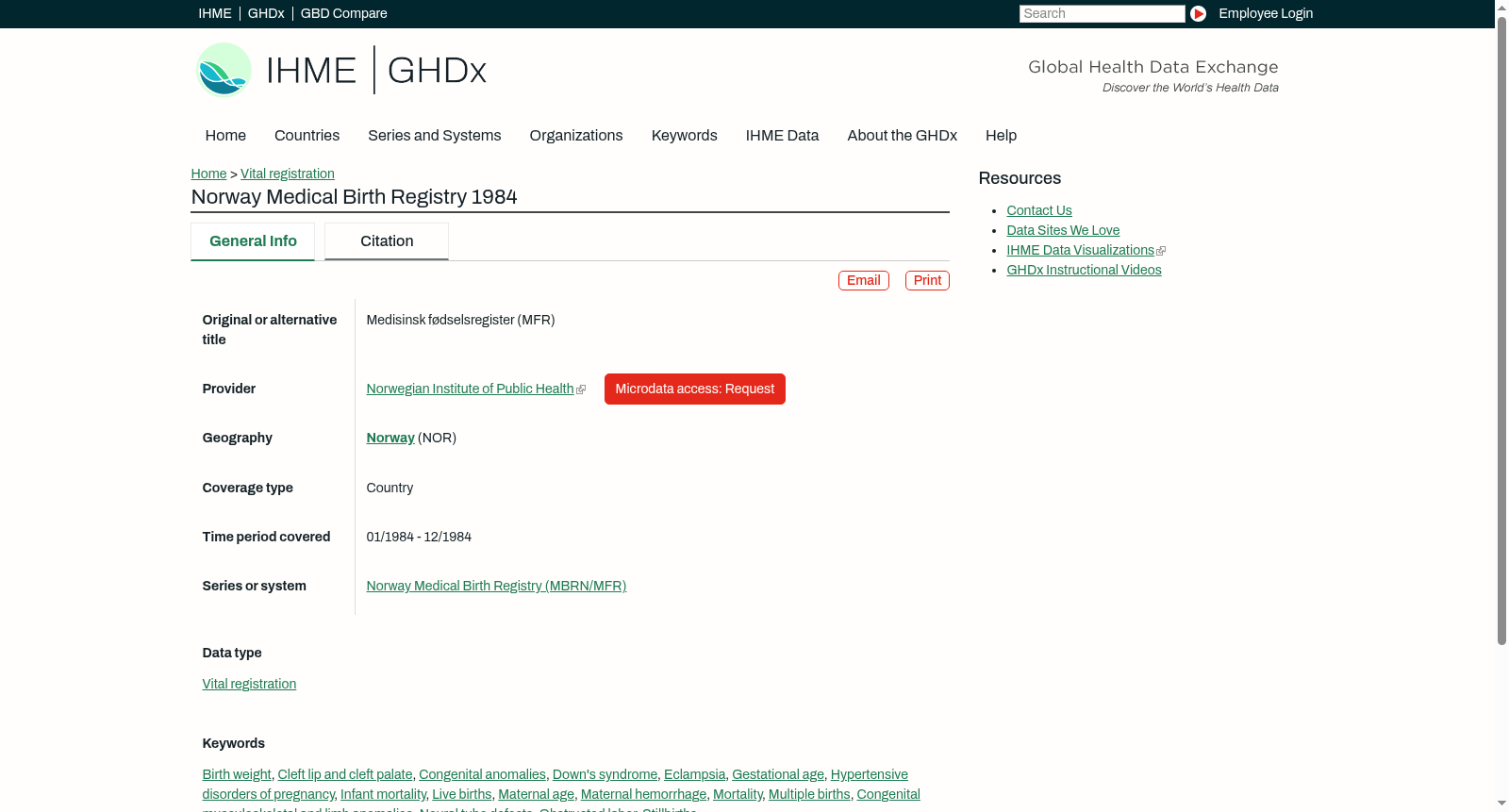Open the Help menu

coord(1001,136)
